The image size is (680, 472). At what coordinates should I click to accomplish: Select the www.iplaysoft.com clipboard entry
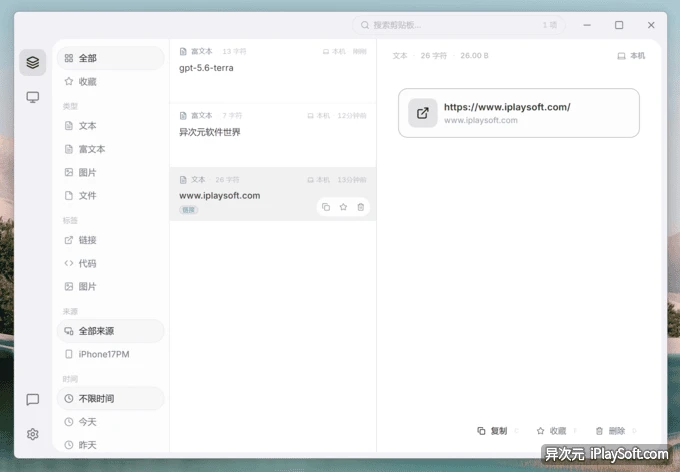click(273, 194)
